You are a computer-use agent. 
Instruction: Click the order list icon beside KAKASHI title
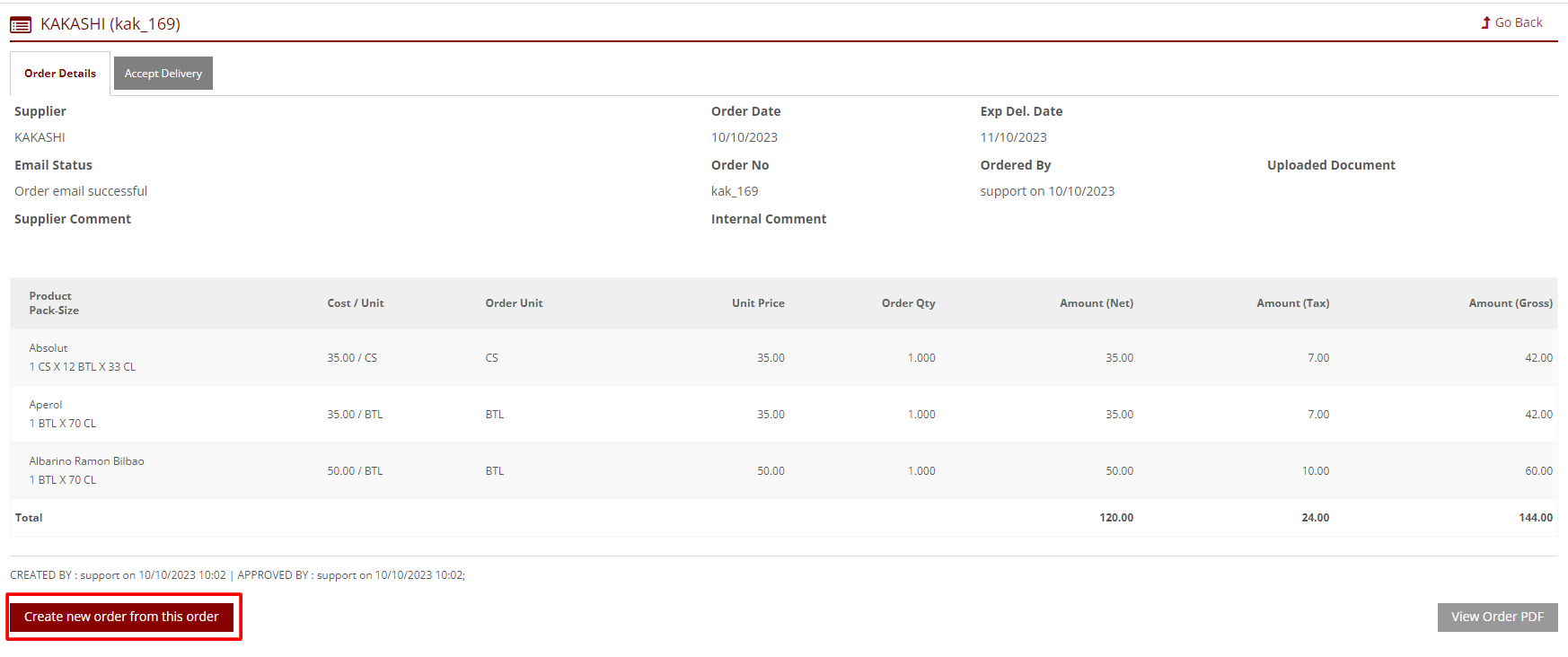[x=21, y=25]
